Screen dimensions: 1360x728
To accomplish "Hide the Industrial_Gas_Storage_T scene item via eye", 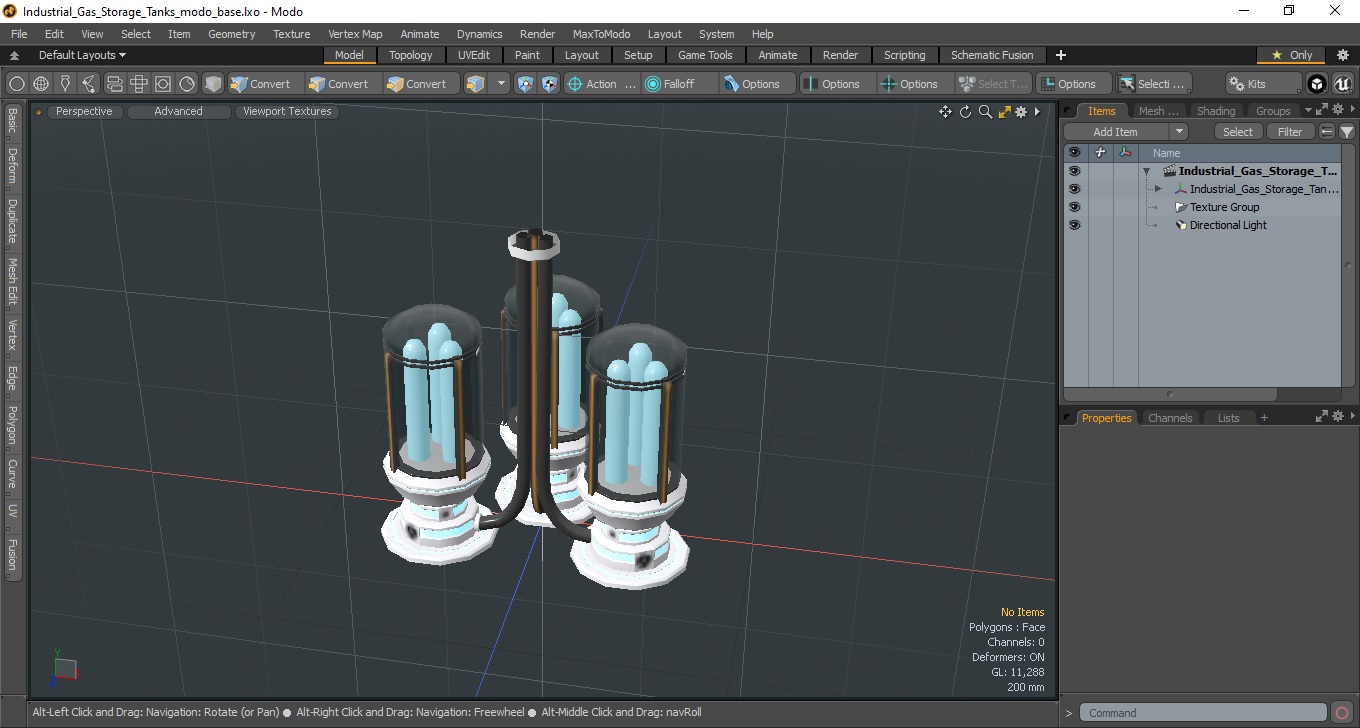I will pyautogui.click(x=1074, y=171).
